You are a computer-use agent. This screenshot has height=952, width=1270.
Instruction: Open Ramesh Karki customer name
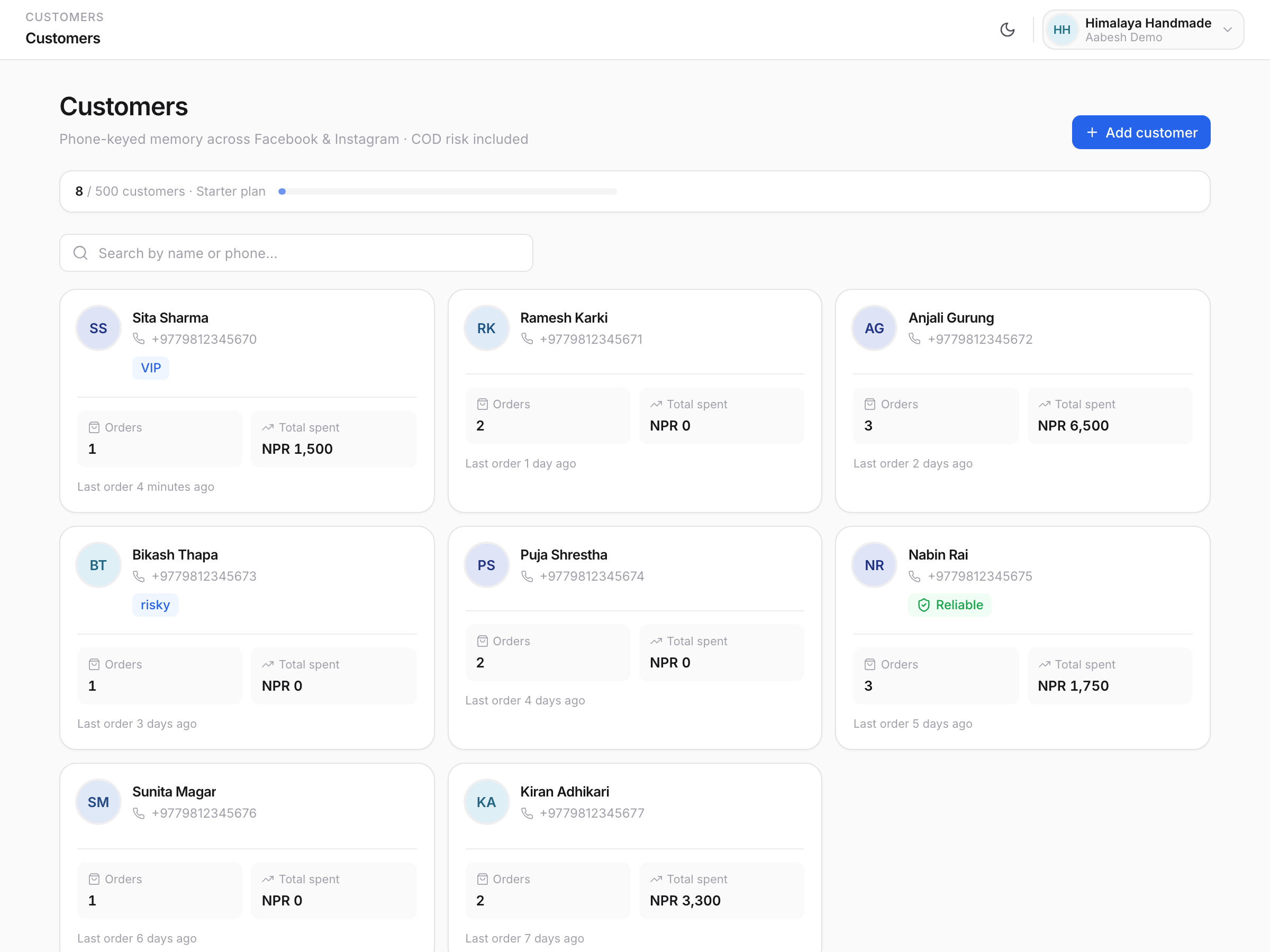tap(564, 318)
